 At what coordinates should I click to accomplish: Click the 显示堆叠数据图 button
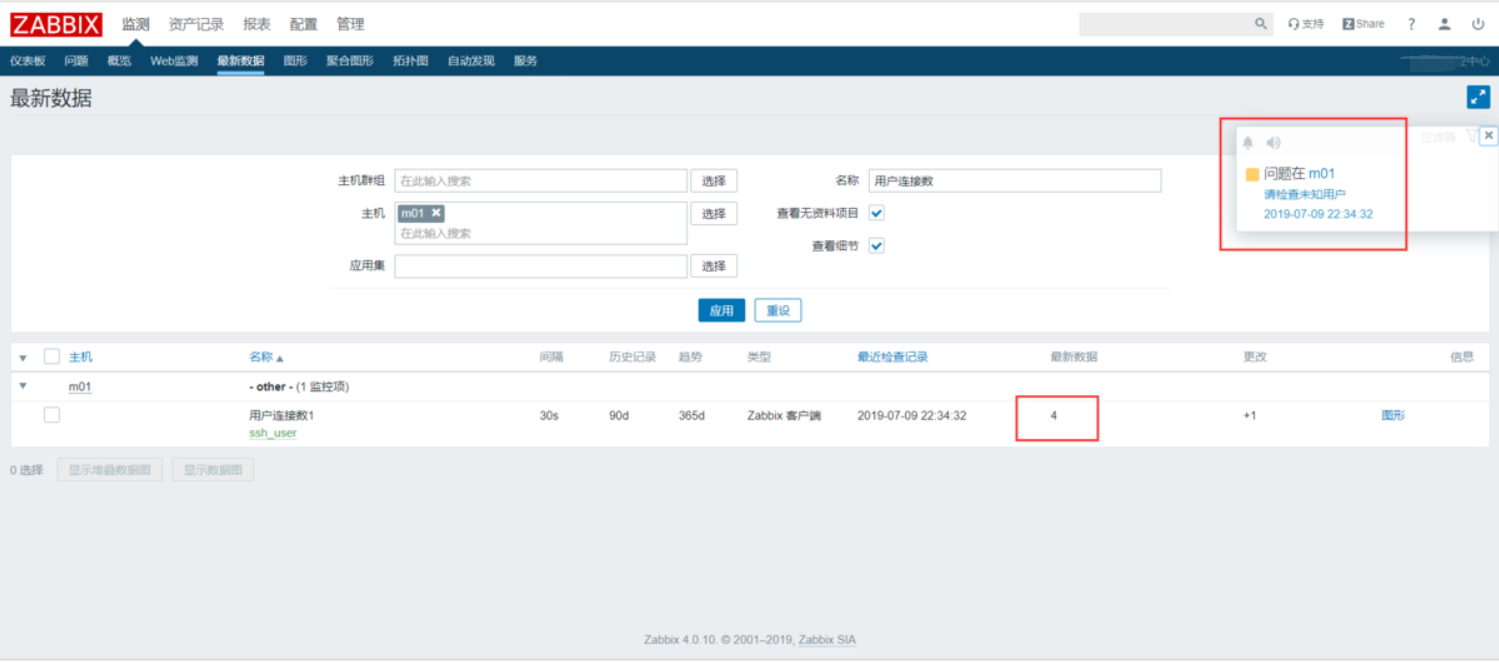click(x=110, y=470)
